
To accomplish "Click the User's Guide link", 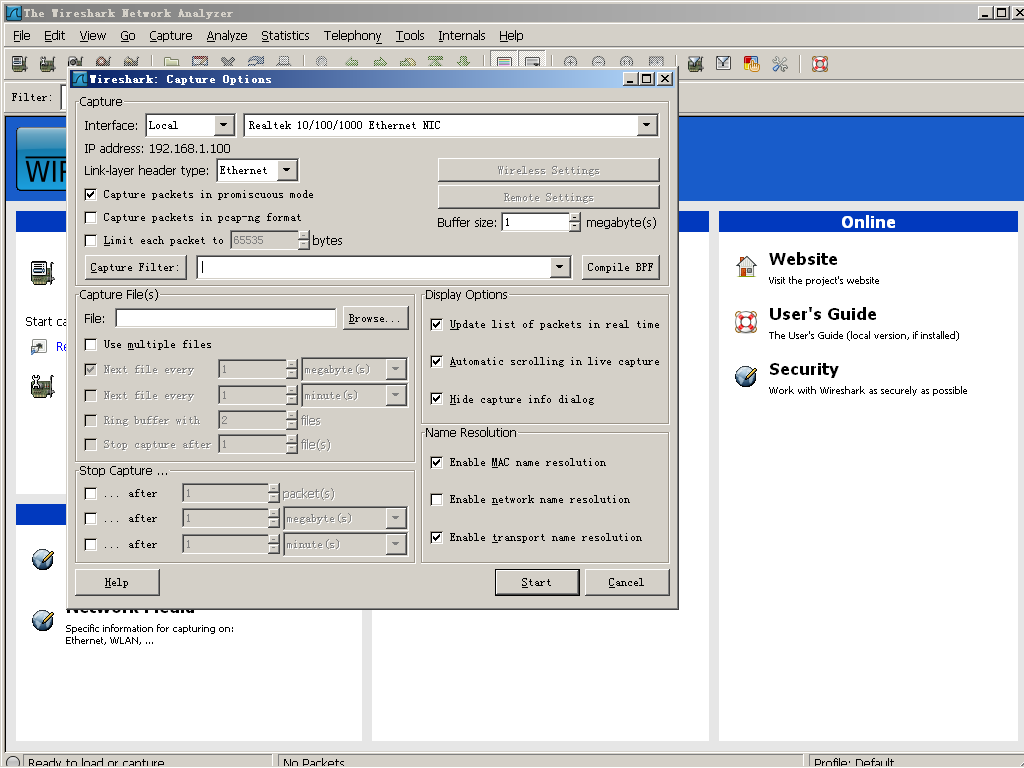I will [x=823, y=314].
